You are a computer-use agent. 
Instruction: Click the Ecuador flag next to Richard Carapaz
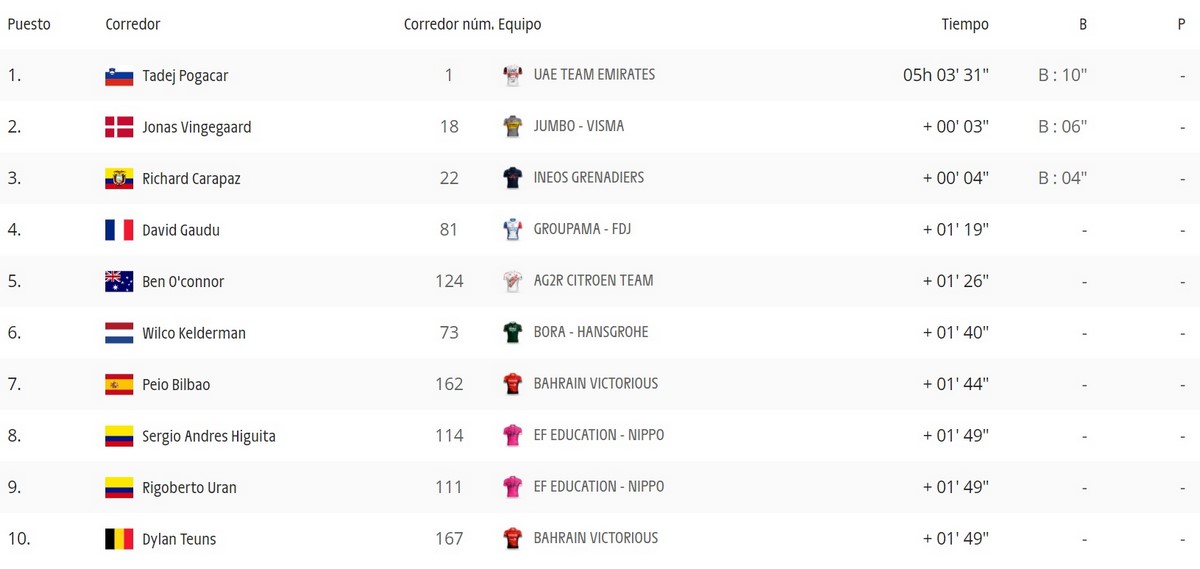[x=119, y=179]
